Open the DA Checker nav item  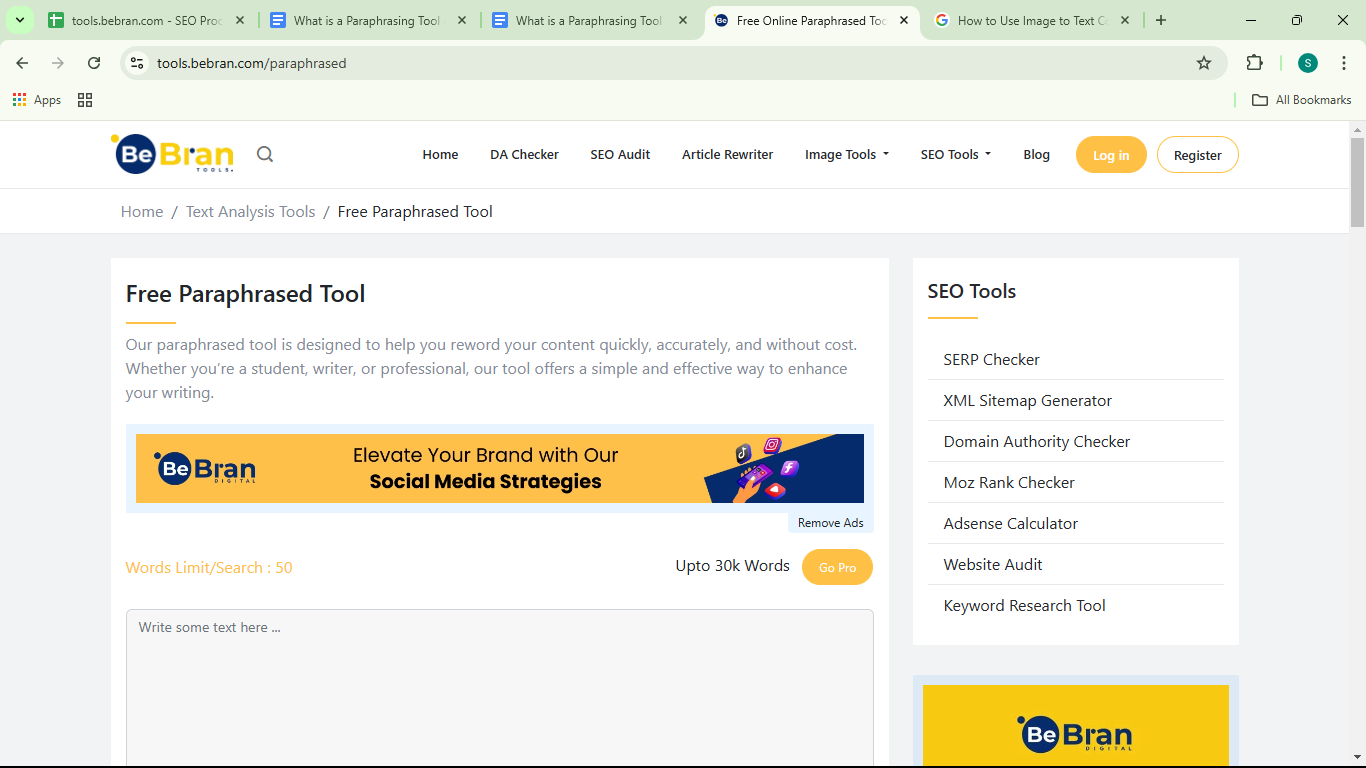tap(524, 154)
